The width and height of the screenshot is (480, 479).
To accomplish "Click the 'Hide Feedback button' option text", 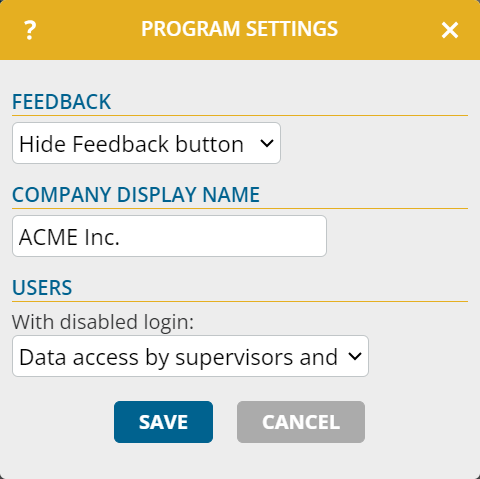I will [x=131, y=144].
